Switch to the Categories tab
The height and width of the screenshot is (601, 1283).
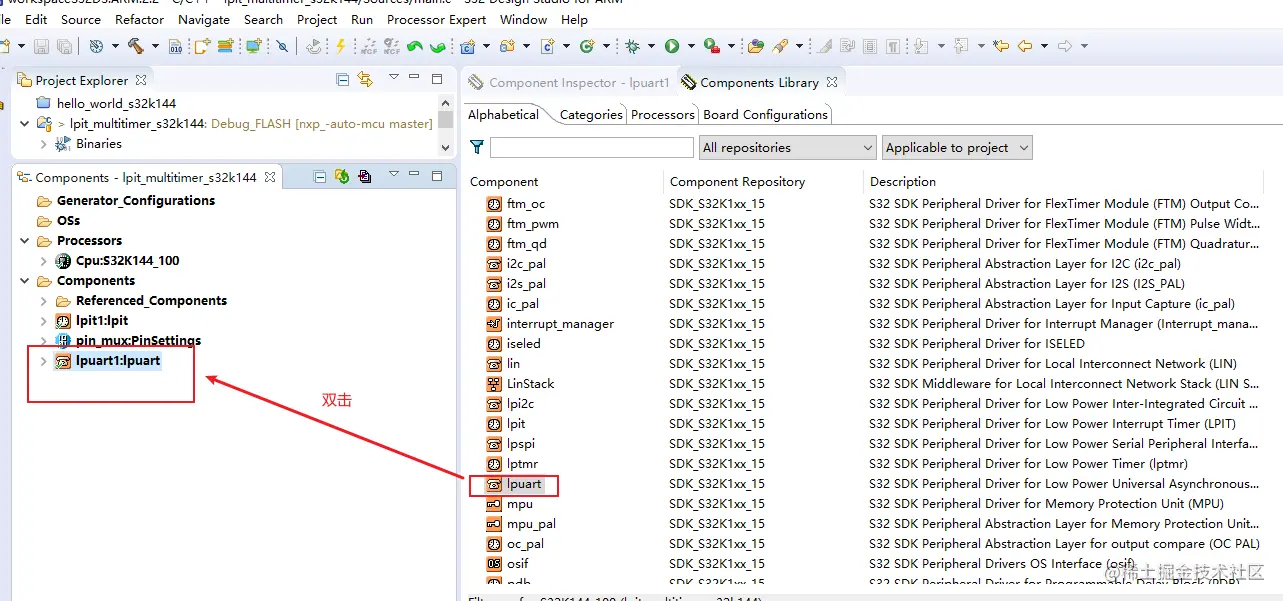tap(591, 115)
